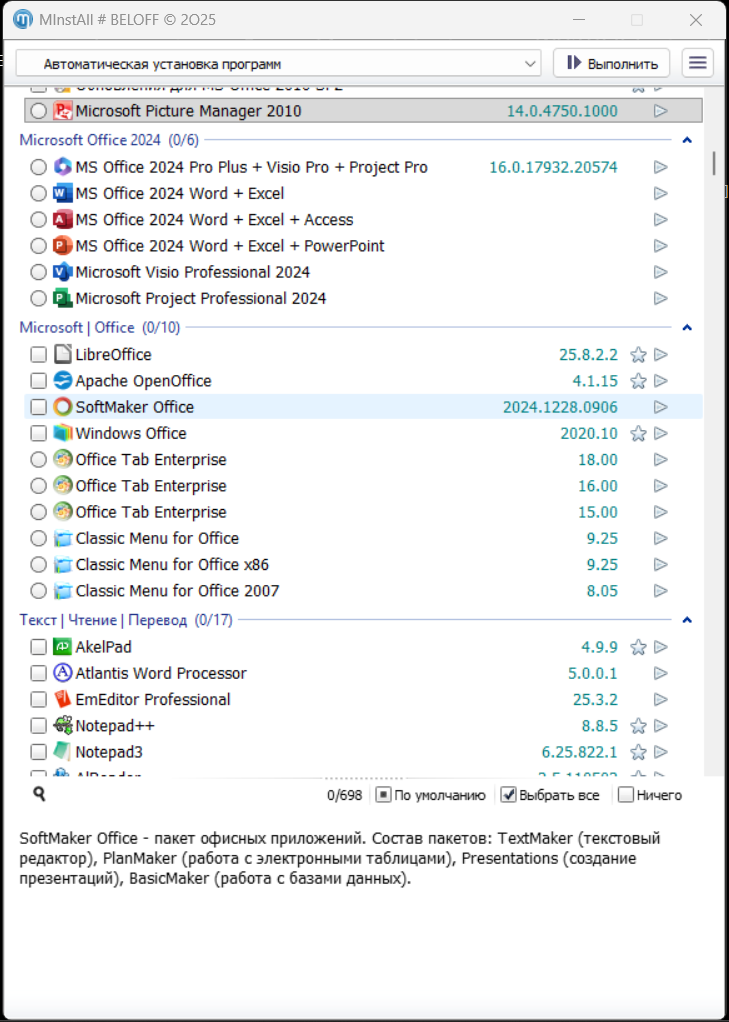Click the star icon beside AkelPad
The height and width of the screenshot is (1022, 729).
638,647
